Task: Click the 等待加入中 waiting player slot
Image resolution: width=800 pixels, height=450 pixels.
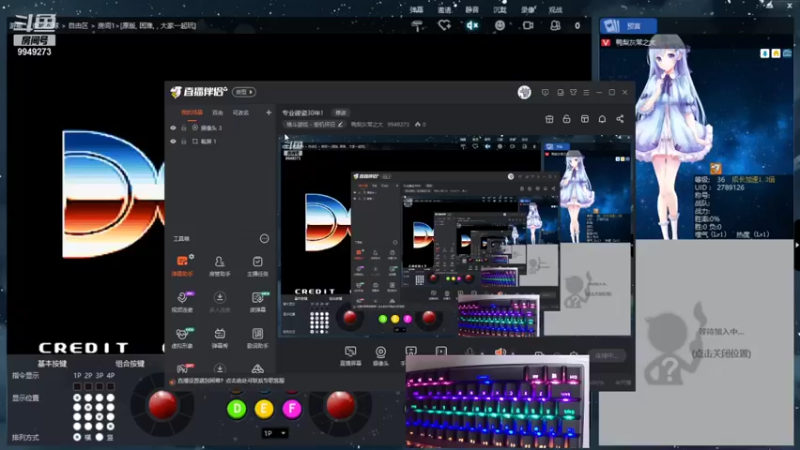Action: tap(696, 342)
